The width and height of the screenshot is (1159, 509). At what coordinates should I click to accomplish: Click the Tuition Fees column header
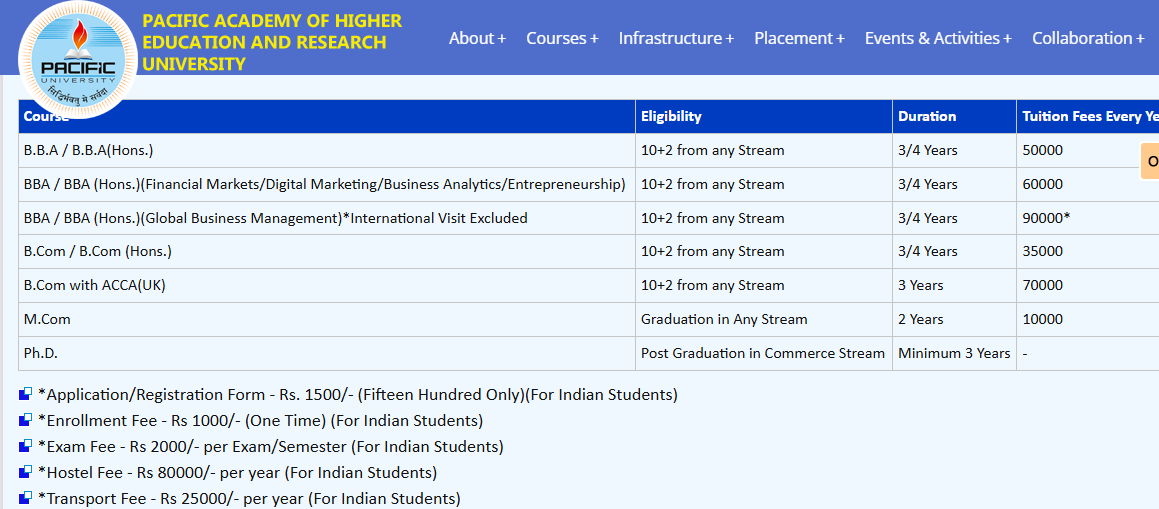[x=1087, y=116]
